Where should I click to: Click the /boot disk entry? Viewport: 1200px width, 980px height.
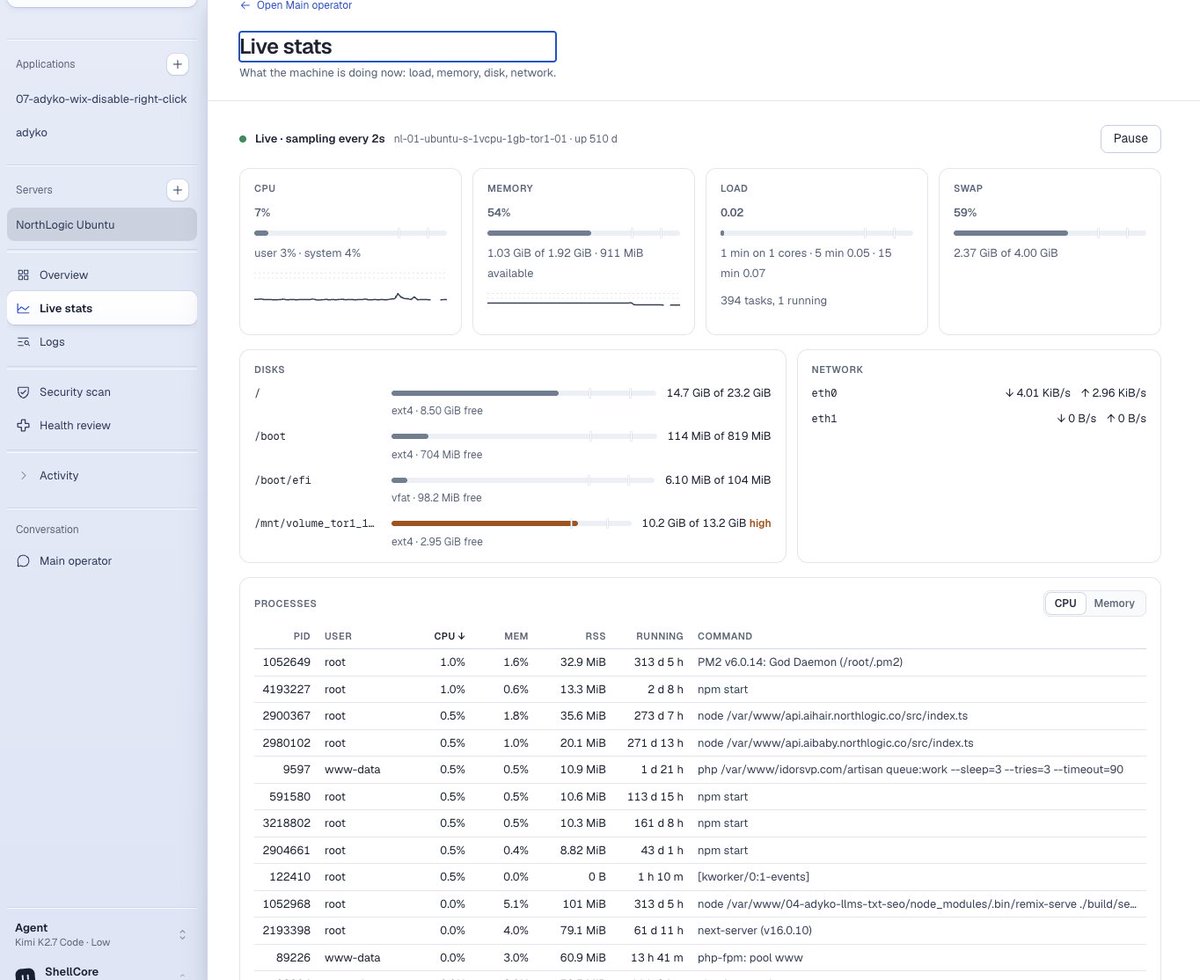[x=512, y=444]
